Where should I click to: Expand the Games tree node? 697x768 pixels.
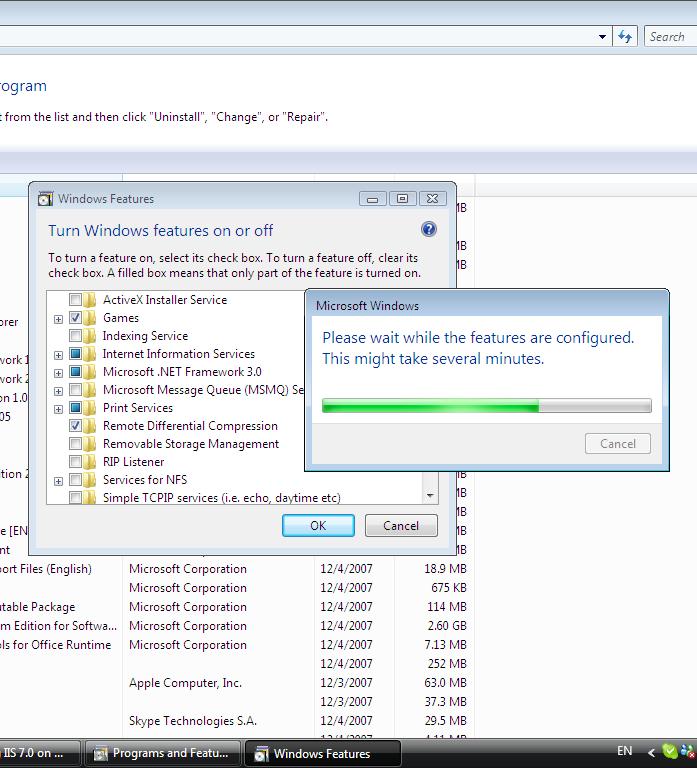point(58,319)
